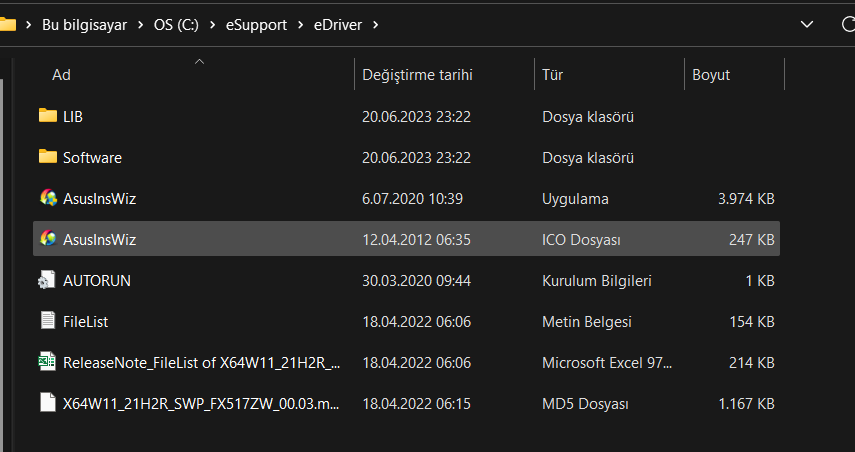
Task: Select the Software folder name
Action: [x=92, y=158]
